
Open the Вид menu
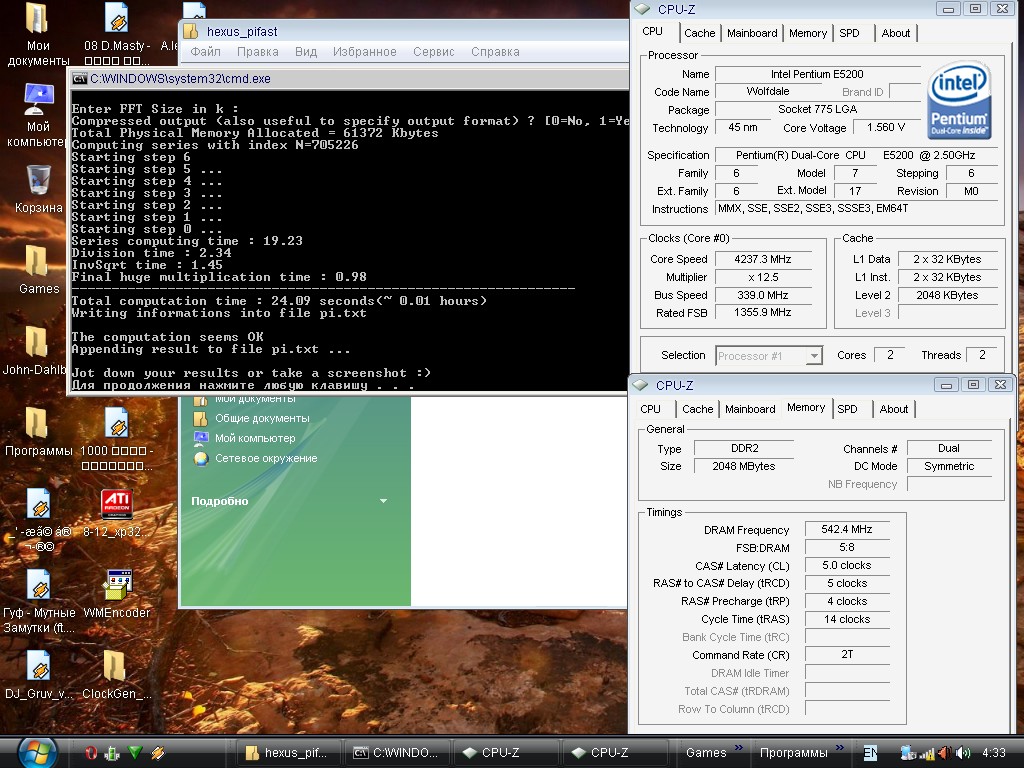click(306, 52)
